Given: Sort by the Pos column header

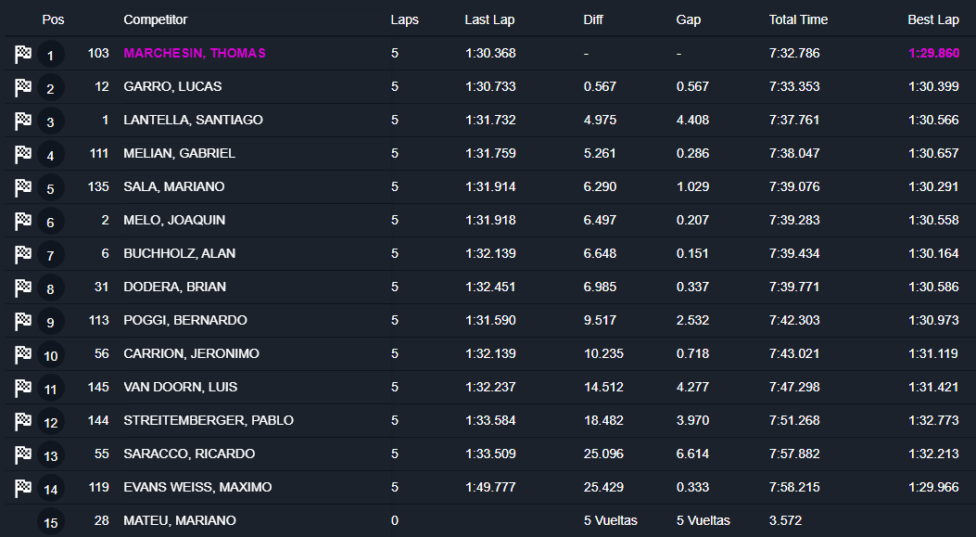Looking at the screenshot, I should point(53,20).
